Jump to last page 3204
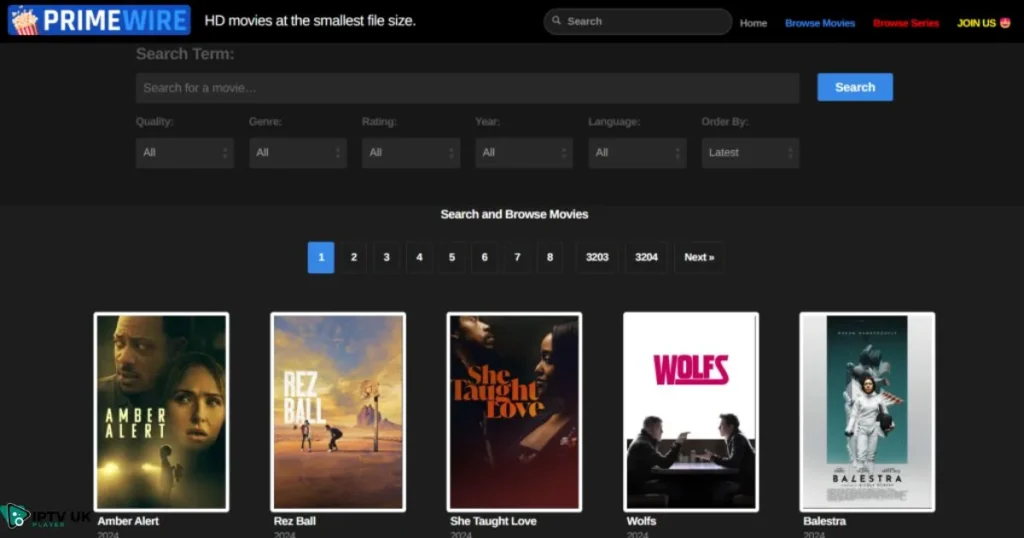Viewport: 1024px width, 538px height. (646, 257)
